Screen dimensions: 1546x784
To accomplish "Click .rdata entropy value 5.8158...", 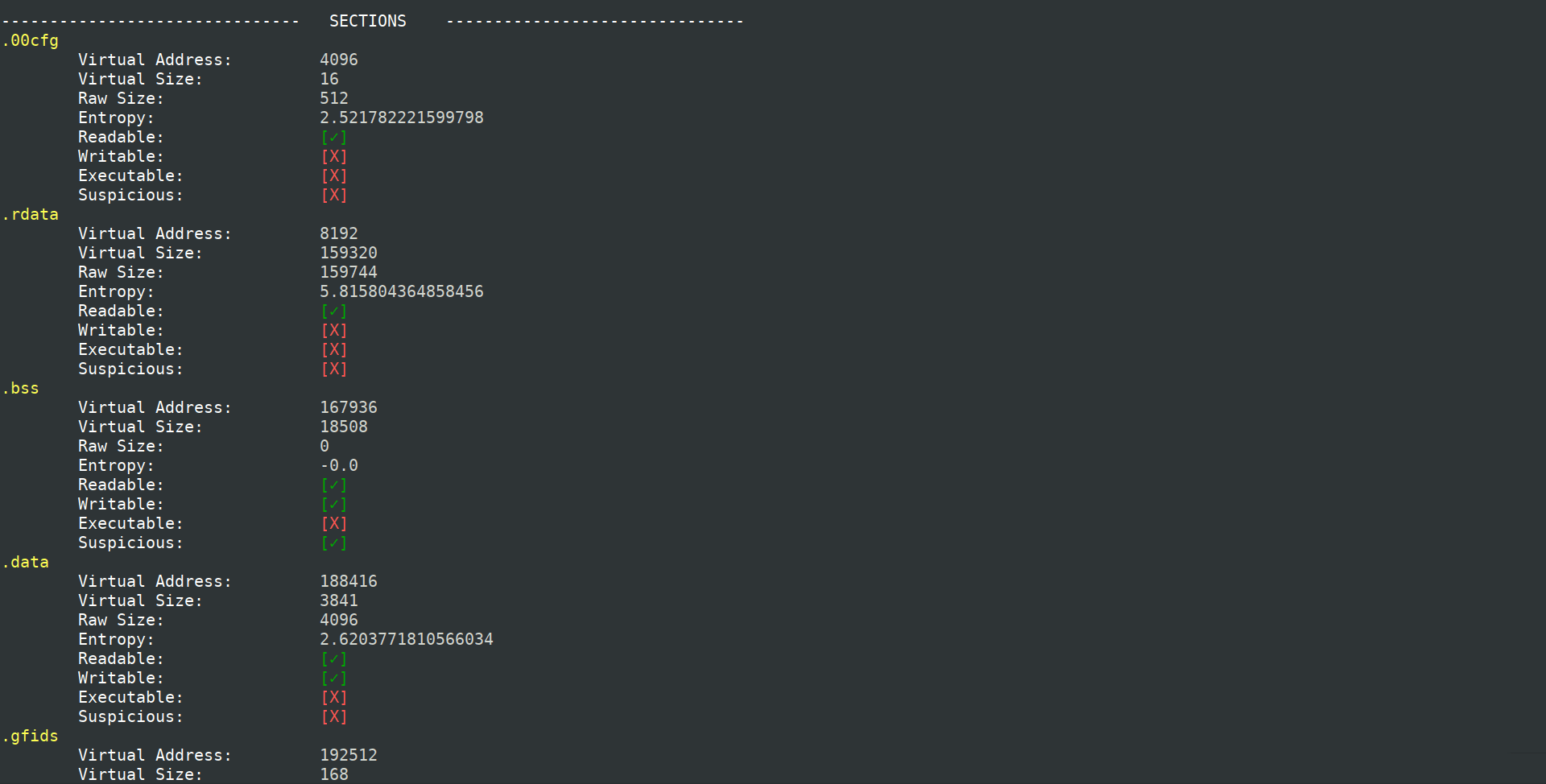I will point(402,291).
